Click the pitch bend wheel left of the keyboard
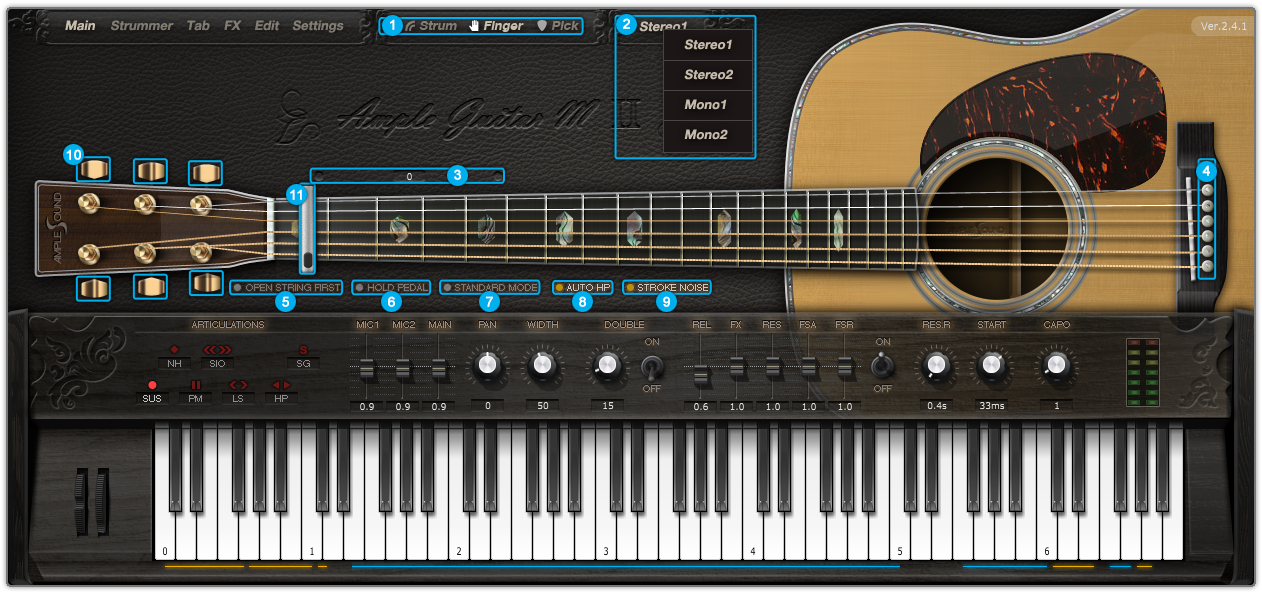1262x592 pixels. tap(80, 501)
